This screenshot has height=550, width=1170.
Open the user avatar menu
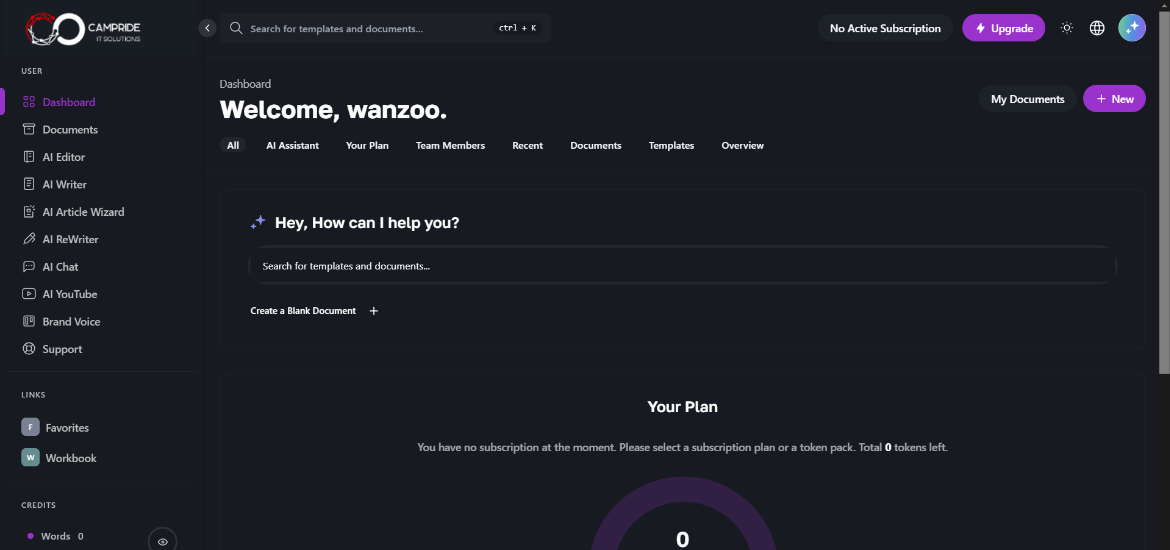pyautogui.click(x=1132, y=28)
